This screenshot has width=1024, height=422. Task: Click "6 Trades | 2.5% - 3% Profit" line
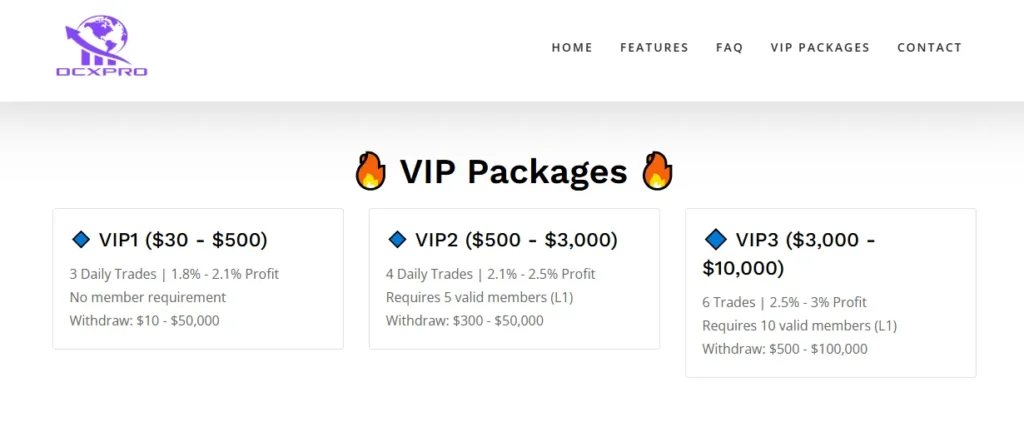click(784, 302)
